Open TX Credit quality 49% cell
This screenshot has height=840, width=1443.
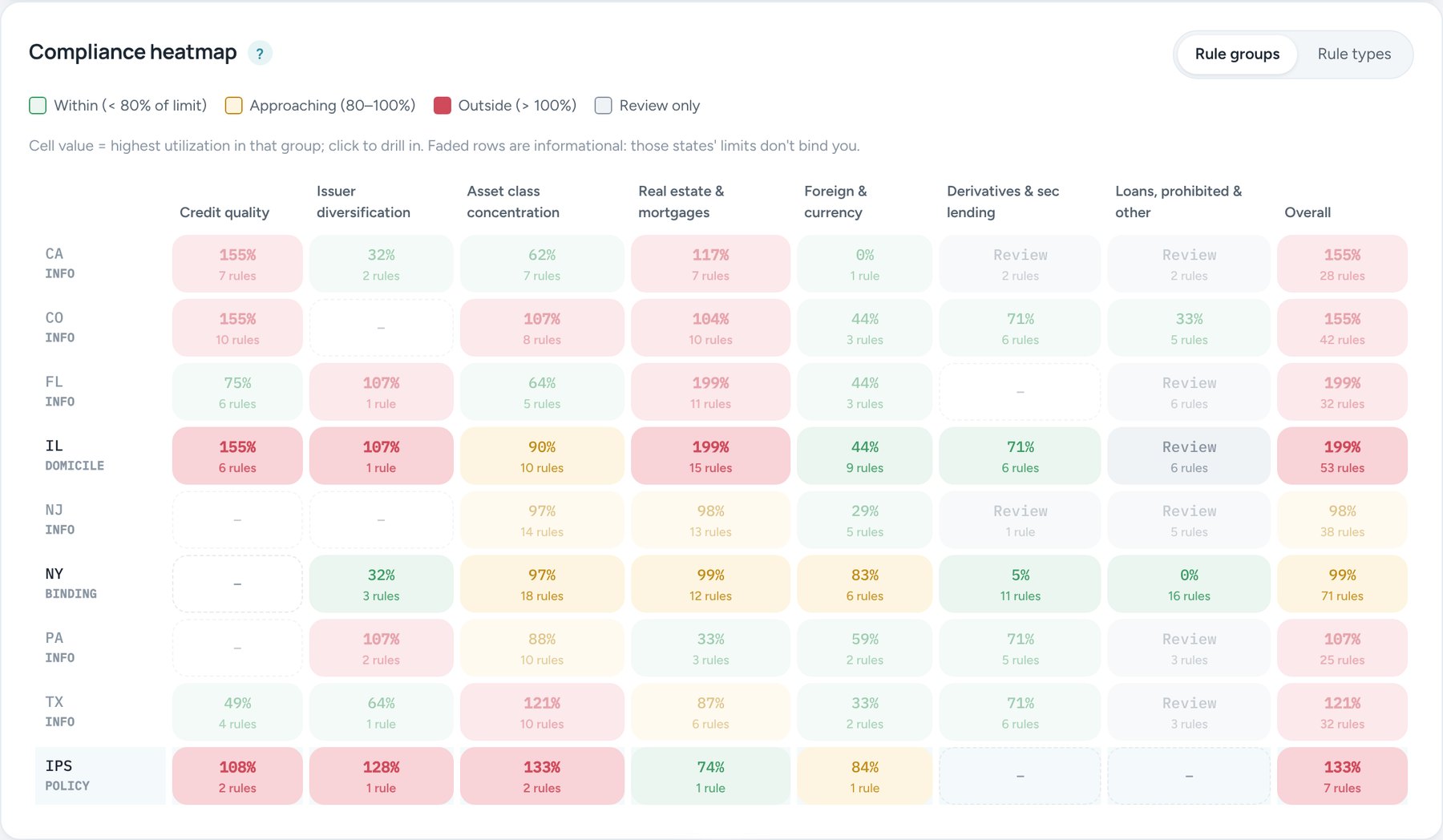(x=237, y=712)
